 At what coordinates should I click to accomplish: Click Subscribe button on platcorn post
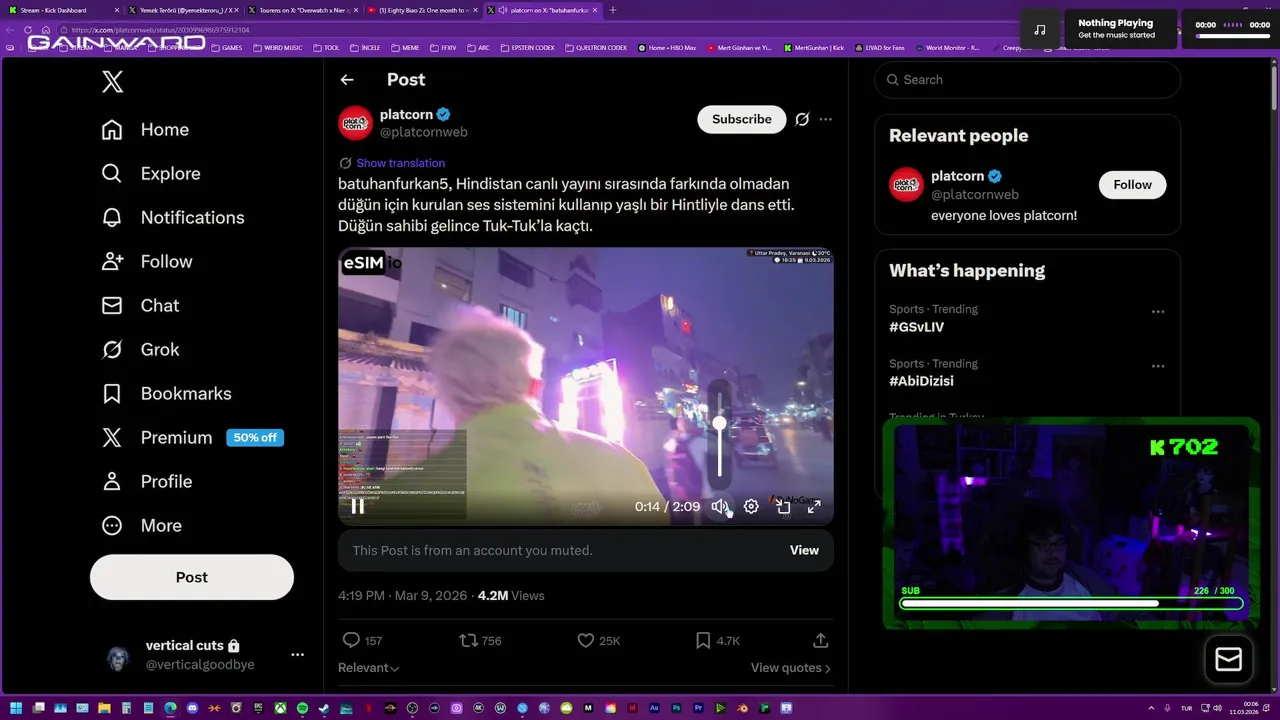coord(742,119)
